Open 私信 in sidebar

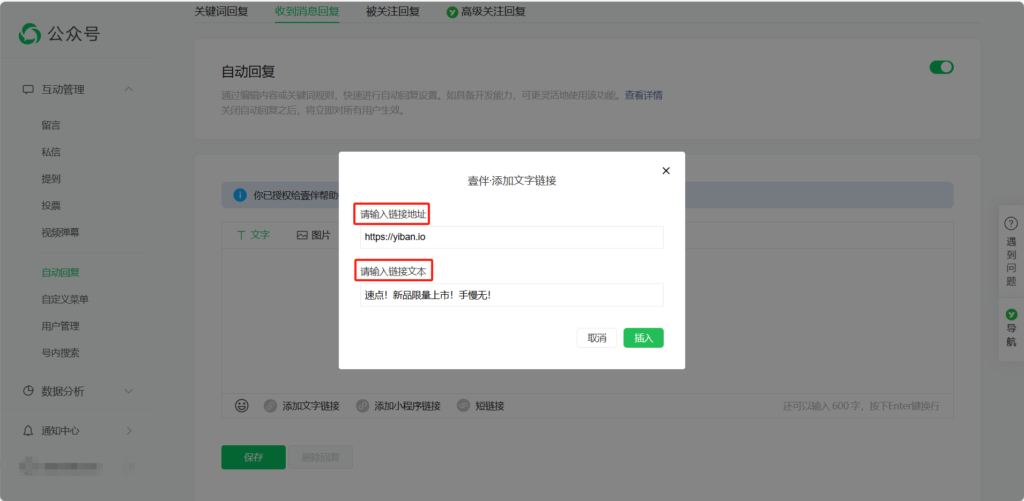pyautogui.click(x=51, y=152)
